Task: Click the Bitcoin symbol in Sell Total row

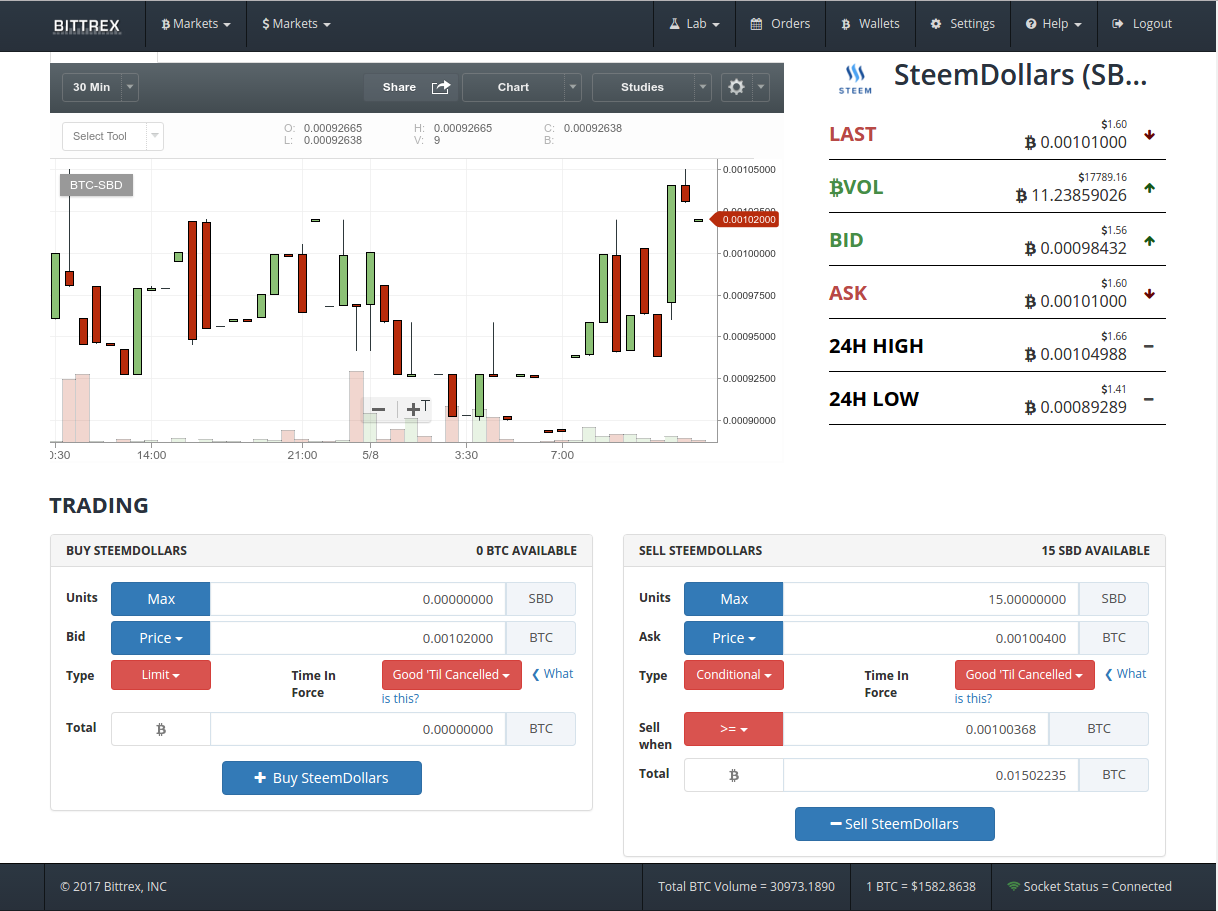Action: (734, 775)
